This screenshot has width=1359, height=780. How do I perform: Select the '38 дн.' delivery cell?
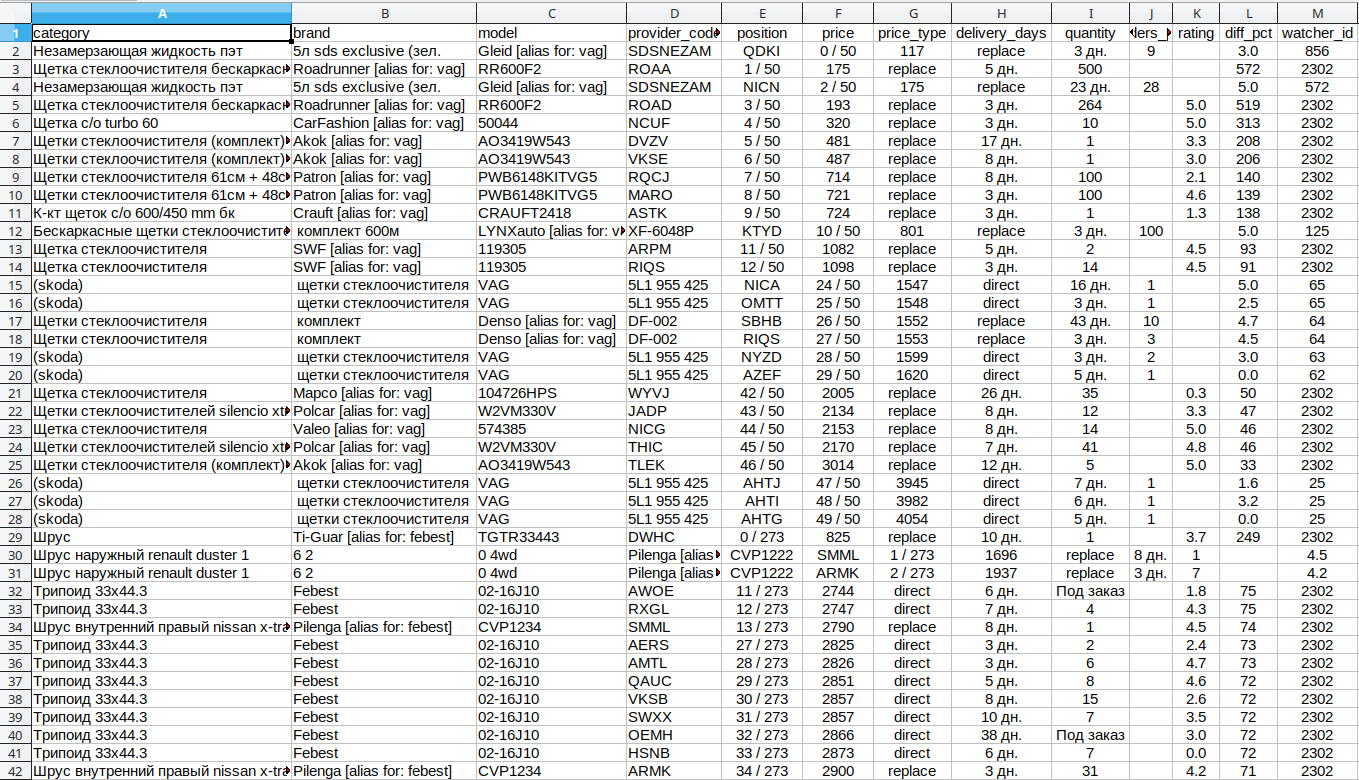pos(1001,735)
